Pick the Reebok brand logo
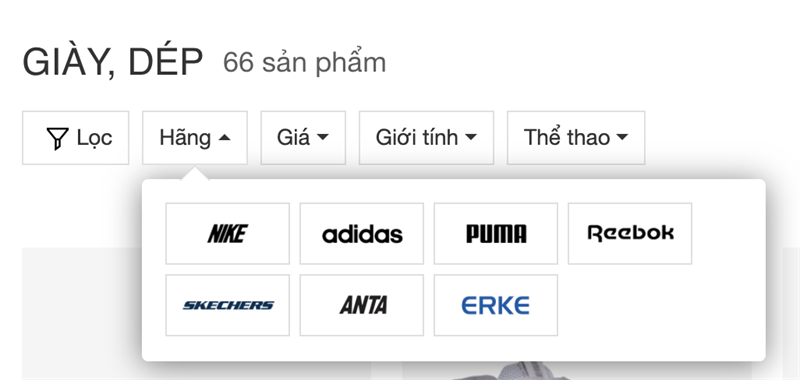 tap(630, 234)
